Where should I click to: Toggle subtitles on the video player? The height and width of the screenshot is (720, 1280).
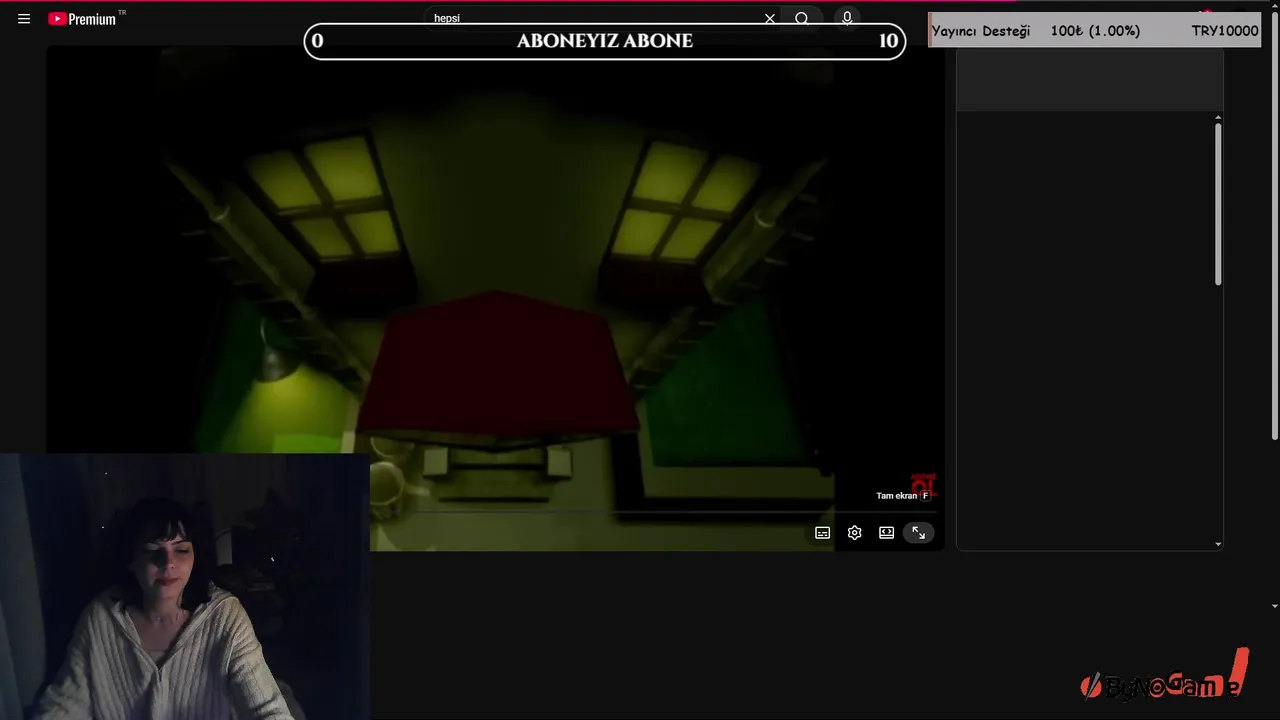[x=822, y=533]
